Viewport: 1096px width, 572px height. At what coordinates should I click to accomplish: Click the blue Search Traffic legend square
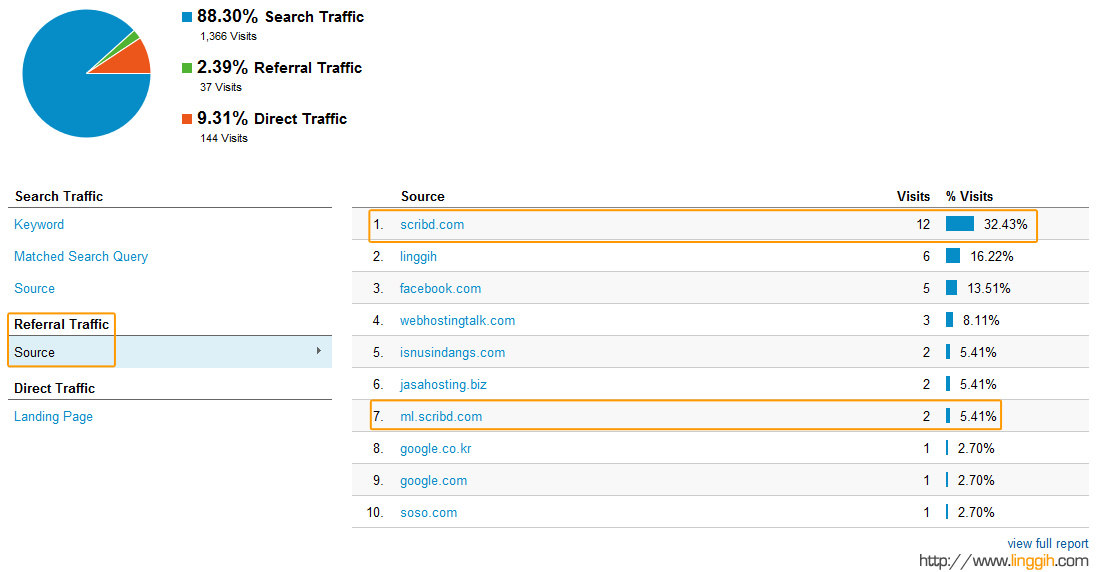click(x=187, y=17)
